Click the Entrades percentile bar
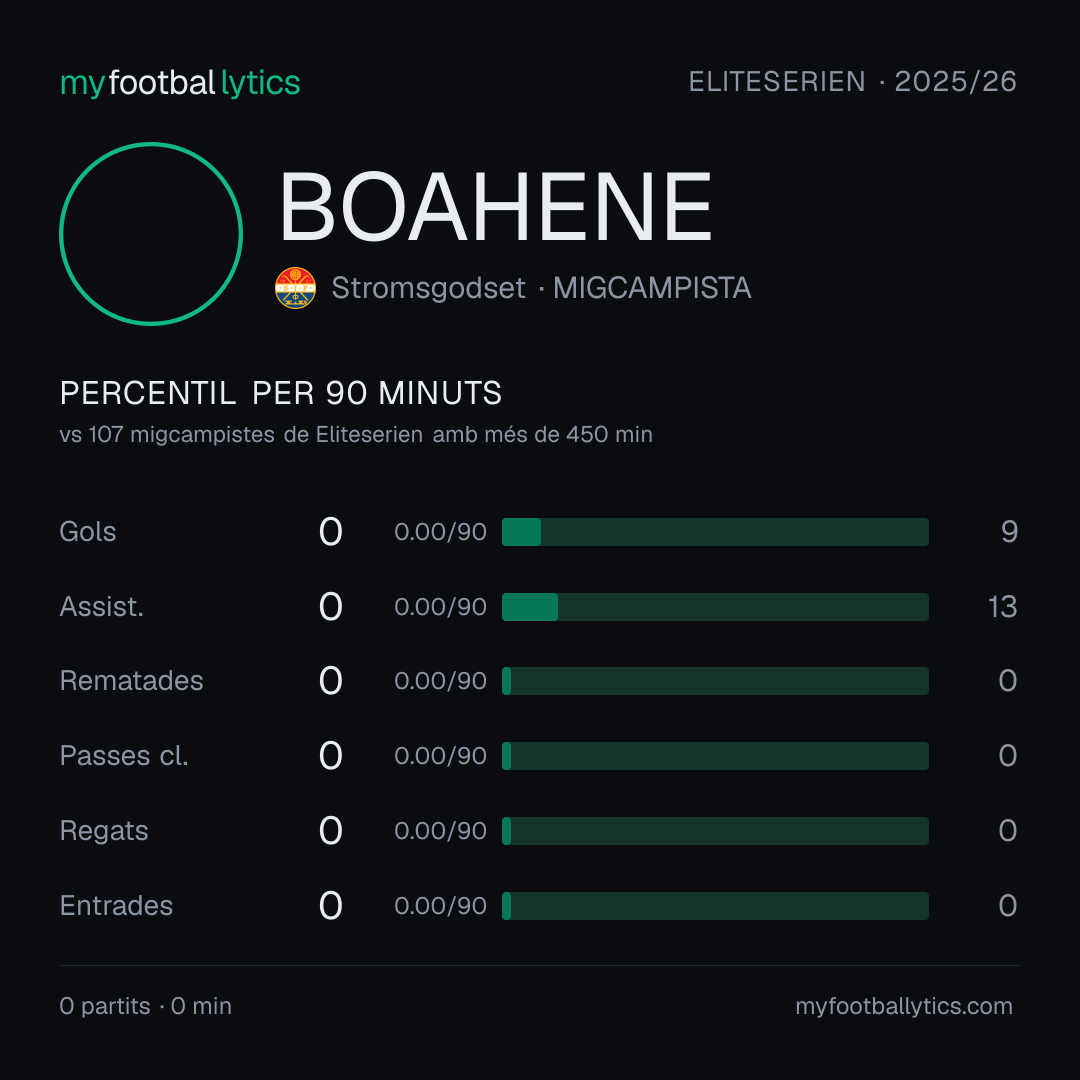Screen dimensions: 1080x1080 click(715, 906)
